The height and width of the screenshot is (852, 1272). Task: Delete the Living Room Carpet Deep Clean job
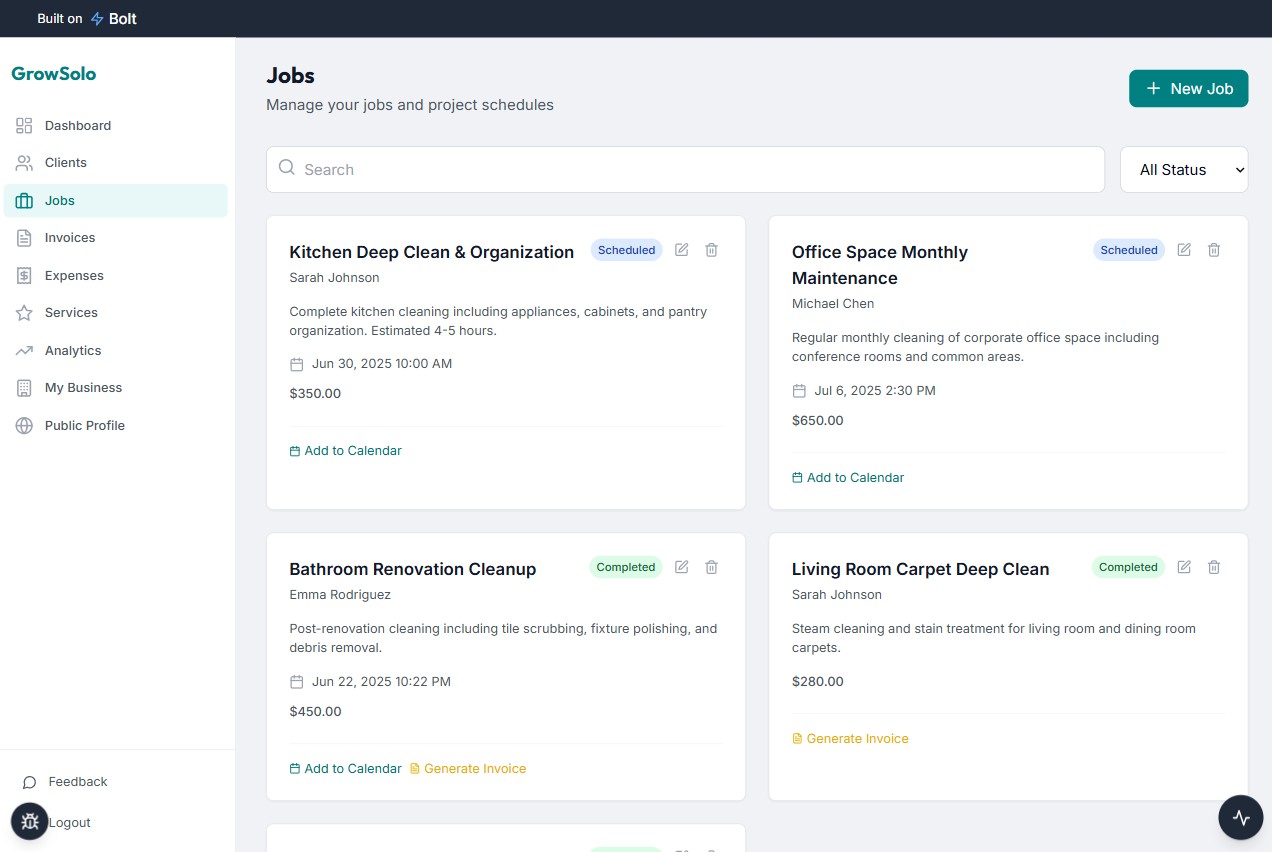pos(1214,567)
